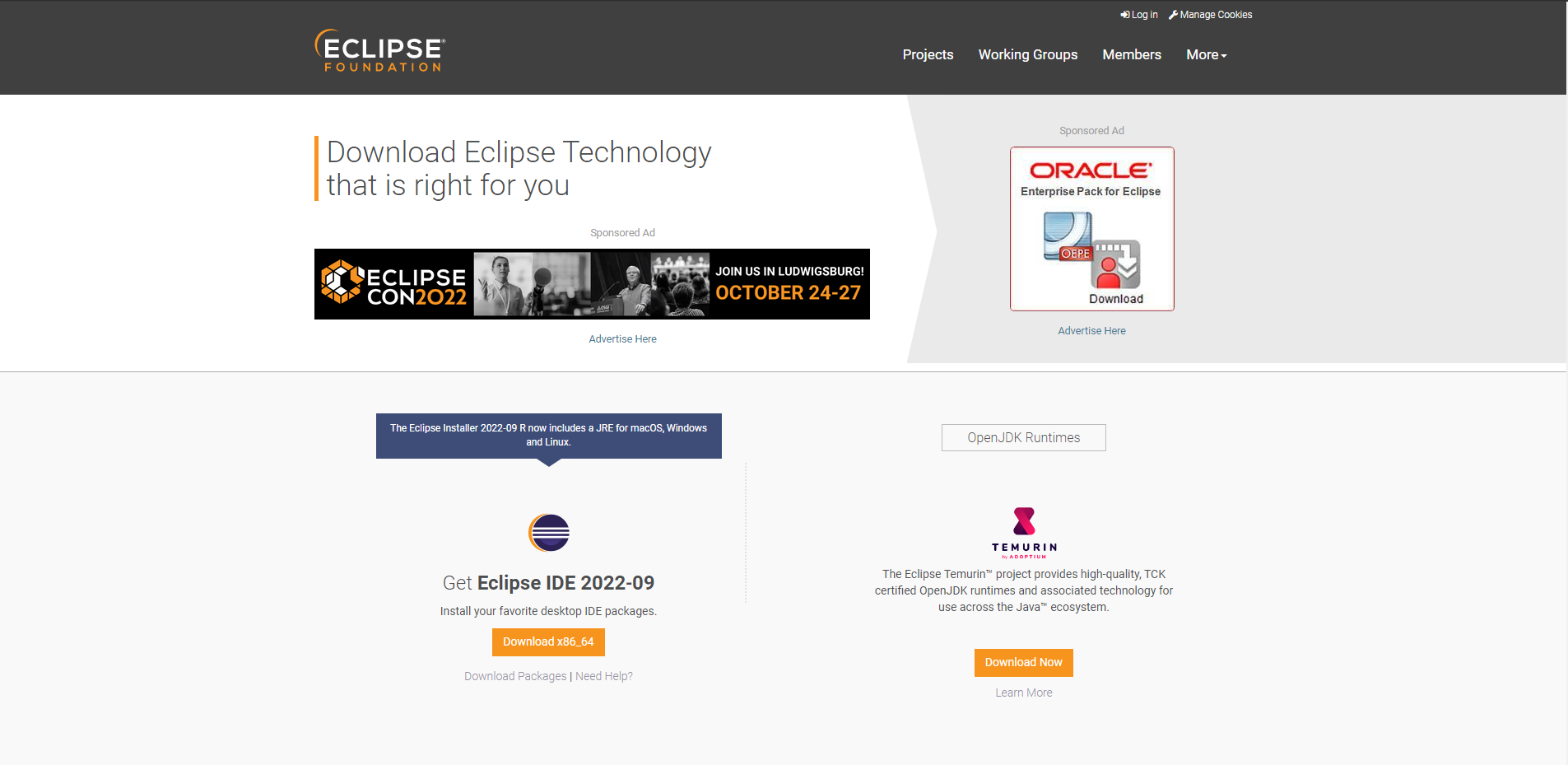
Task: Click the EclipseCon 2022 banner ad
Action: (592, 284)
